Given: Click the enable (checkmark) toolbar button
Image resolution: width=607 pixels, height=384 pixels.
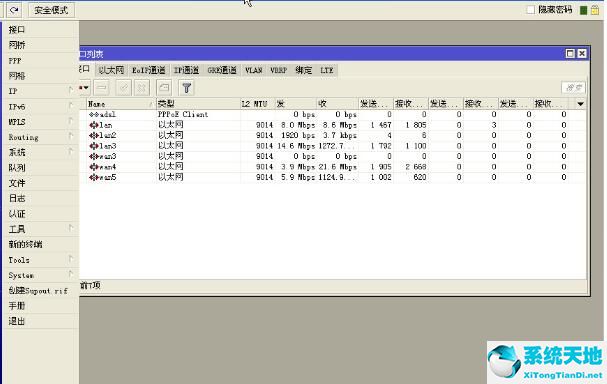Looking at the screenshot, I should tap(124, 88).
